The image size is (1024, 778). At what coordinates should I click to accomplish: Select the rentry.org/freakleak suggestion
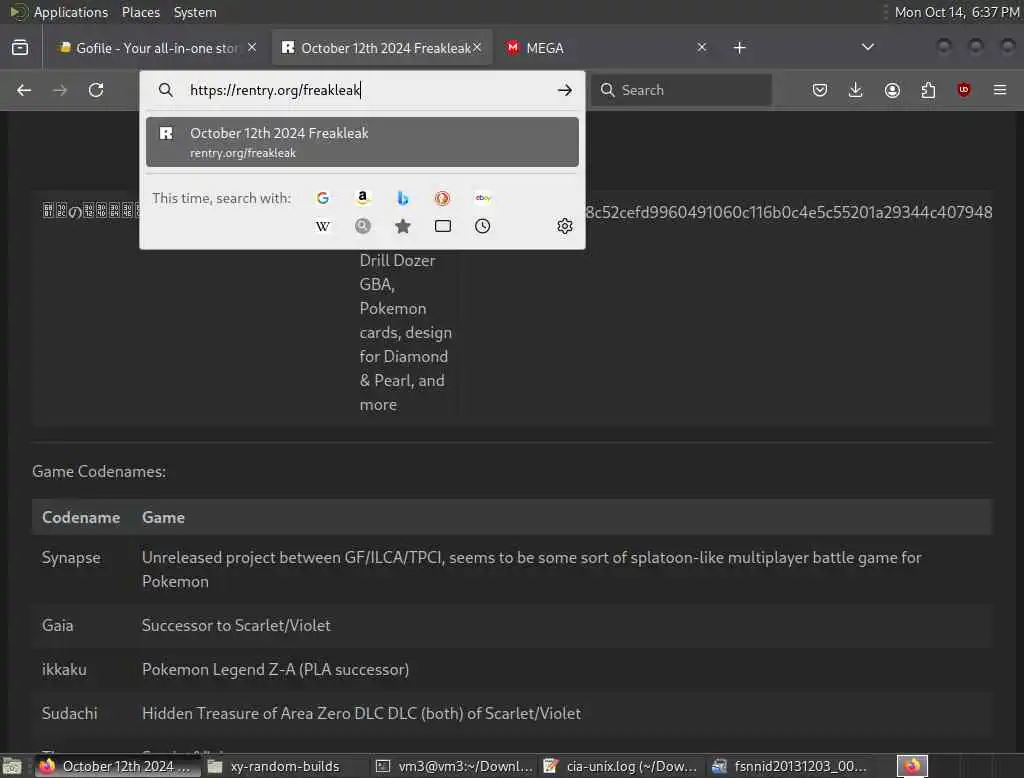click(x=362, y=142)
